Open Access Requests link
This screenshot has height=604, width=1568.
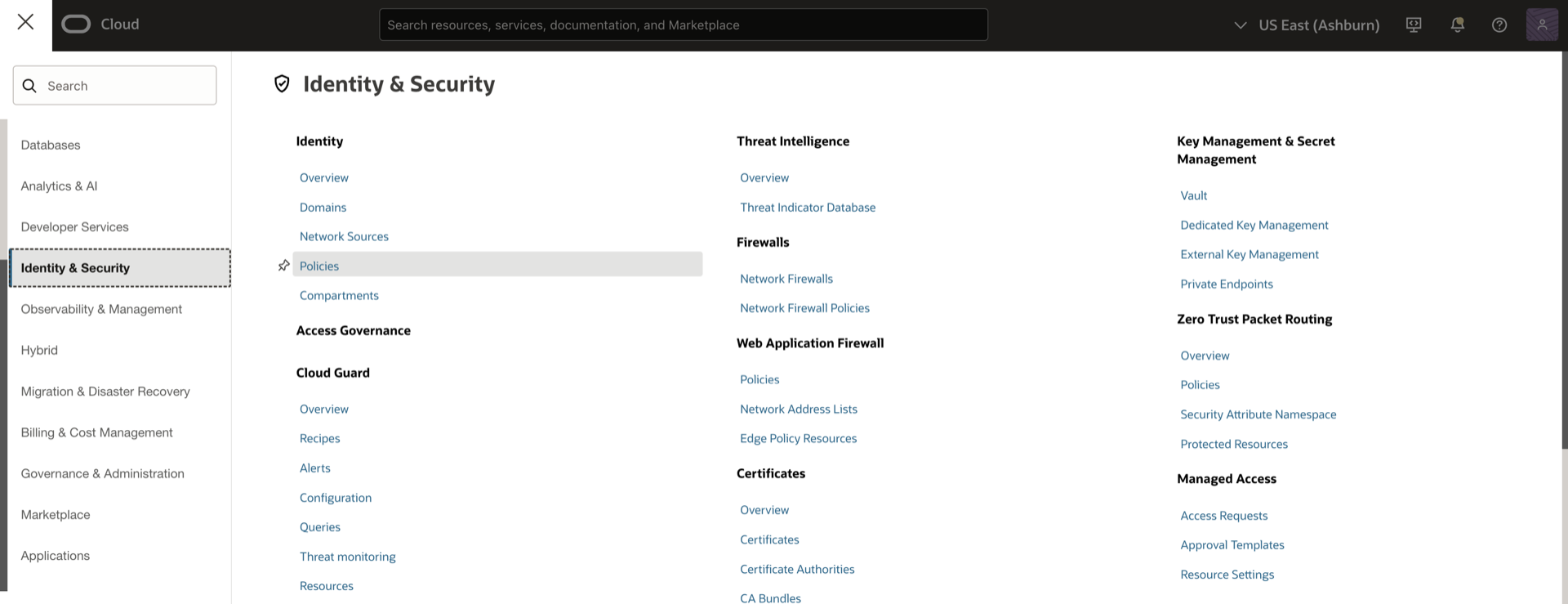pos(1223,516)
